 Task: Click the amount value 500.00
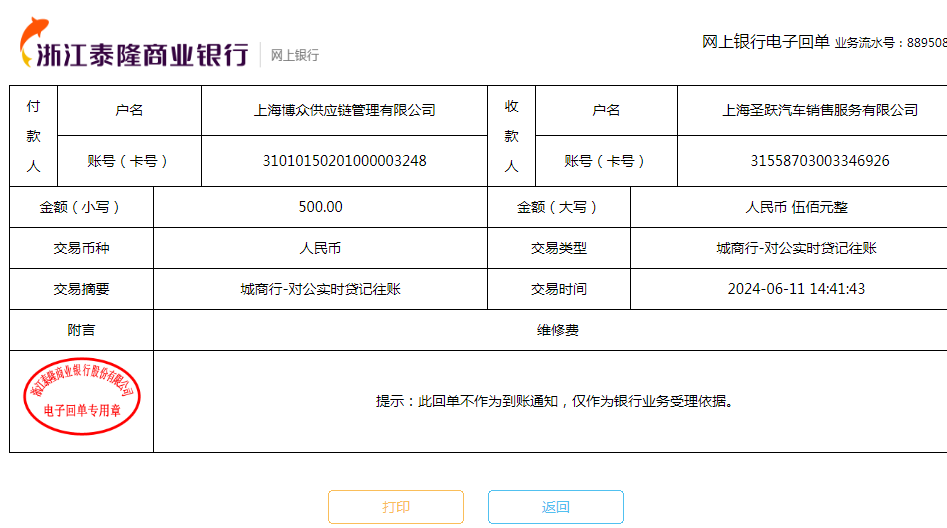320,207
